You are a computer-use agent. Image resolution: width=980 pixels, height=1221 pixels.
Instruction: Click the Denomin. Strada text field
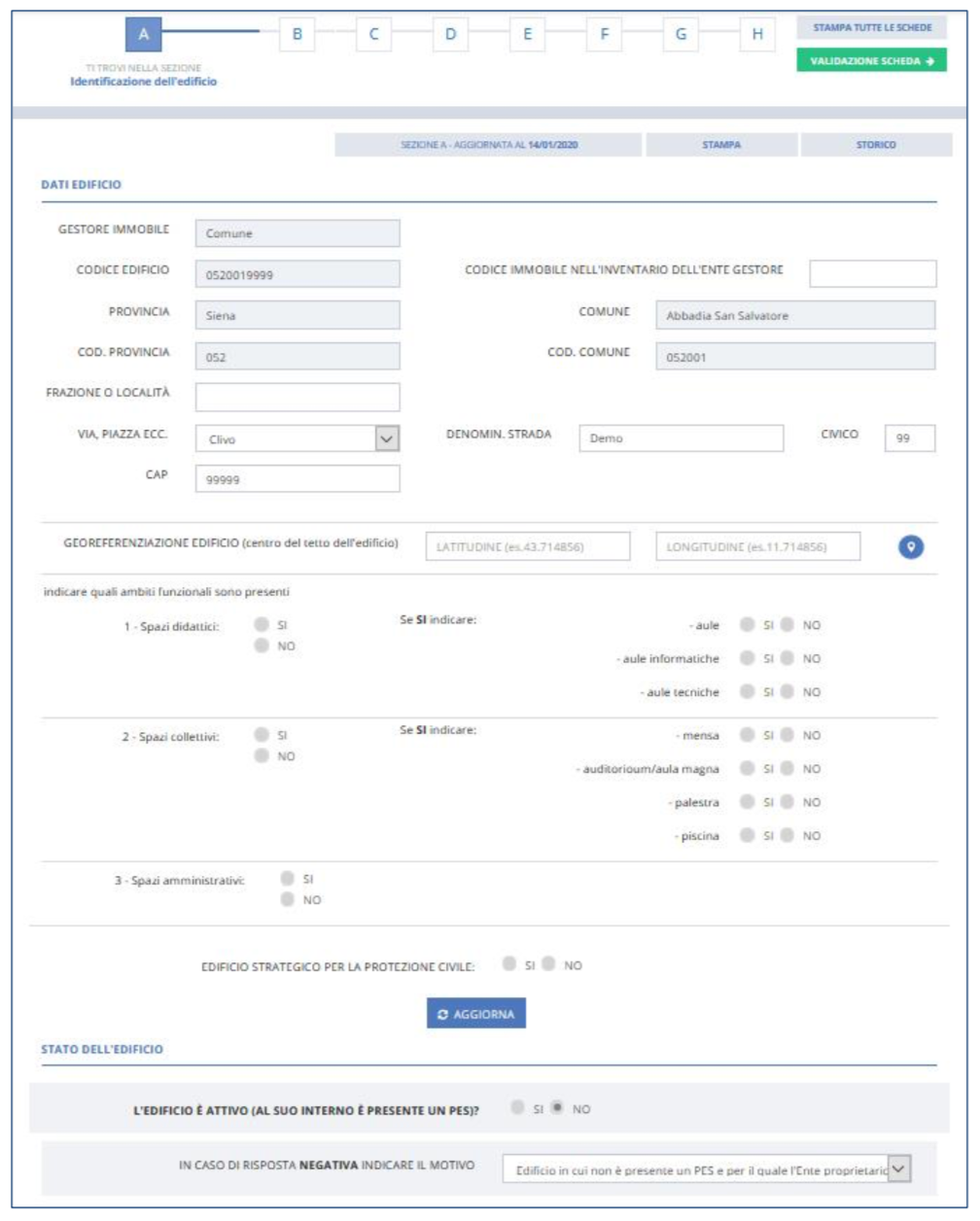coord(681,438)
